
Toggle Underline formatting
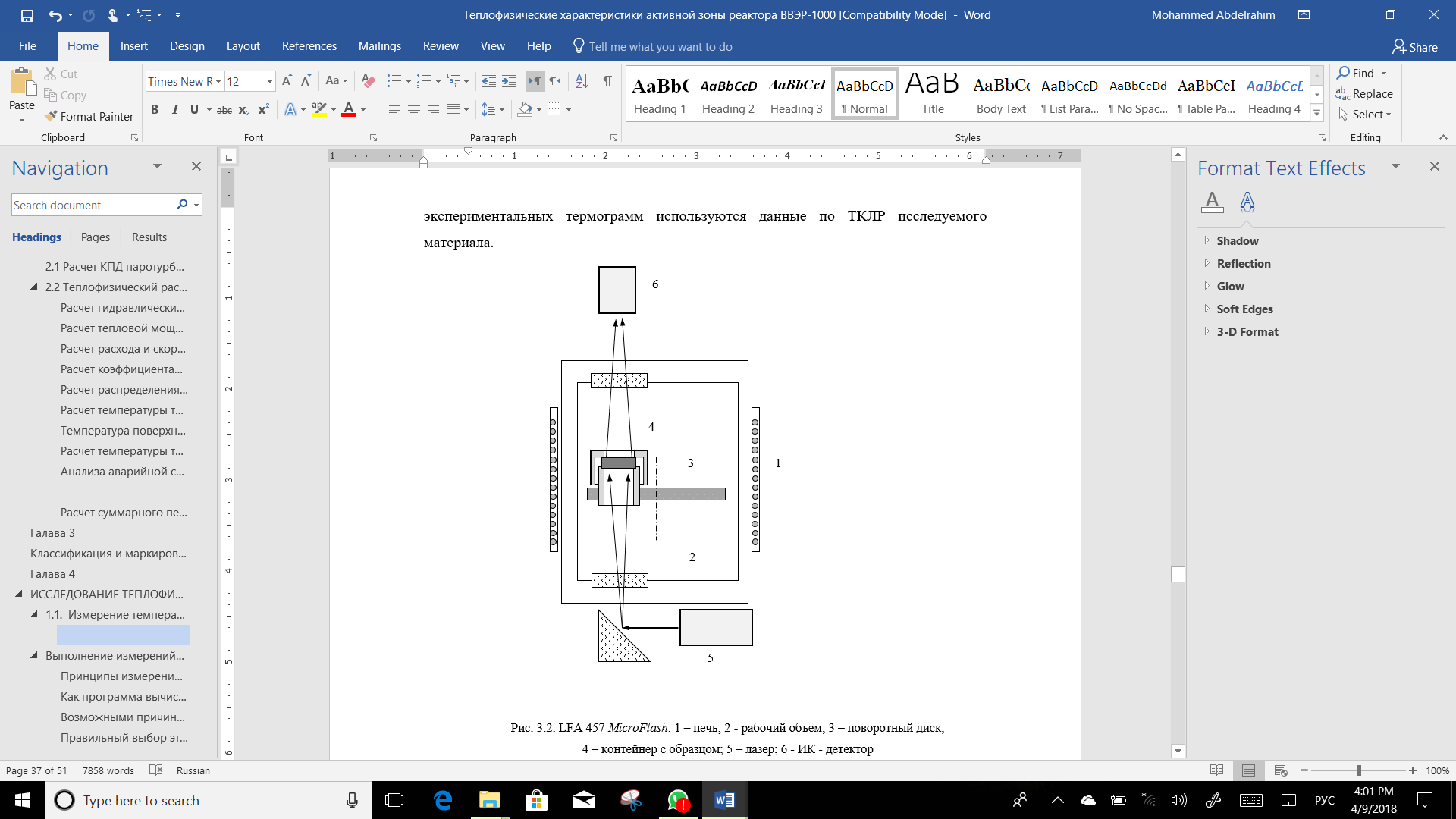coord(194,110)
